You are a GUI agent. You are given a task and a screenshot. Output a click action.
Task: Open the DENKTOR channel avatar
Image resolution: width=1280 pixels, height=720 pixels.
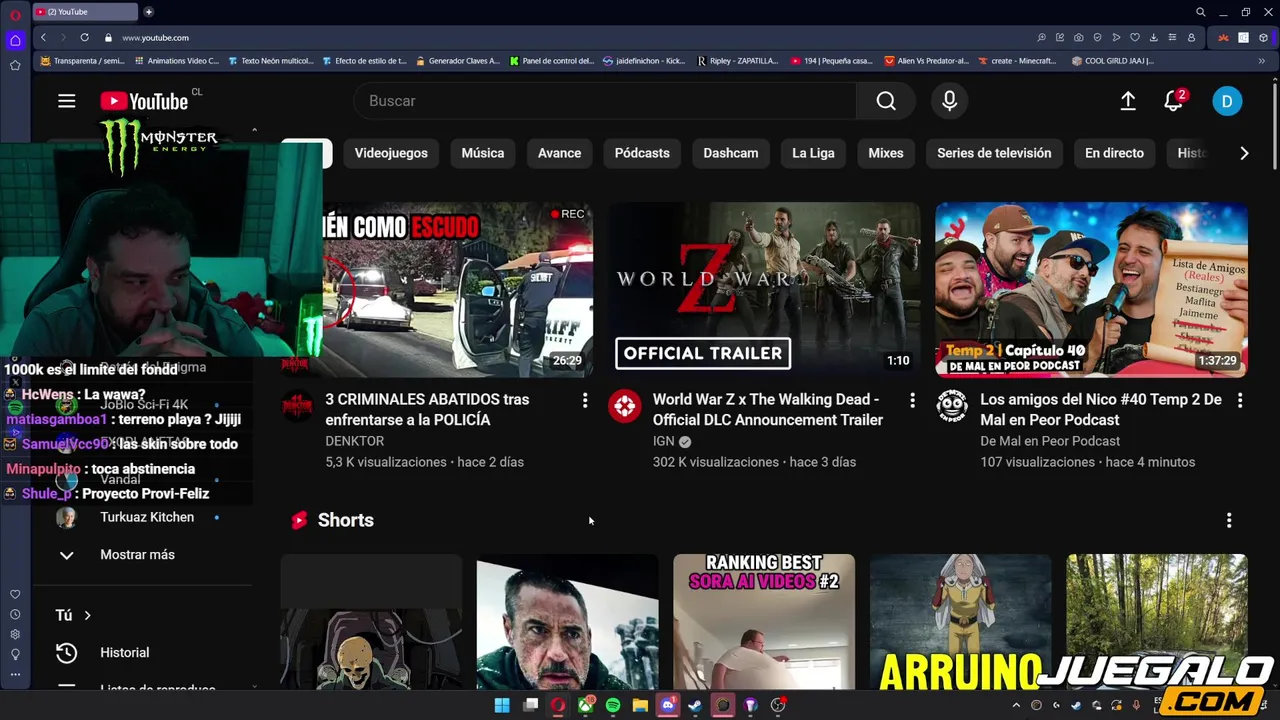click(297, 406)
